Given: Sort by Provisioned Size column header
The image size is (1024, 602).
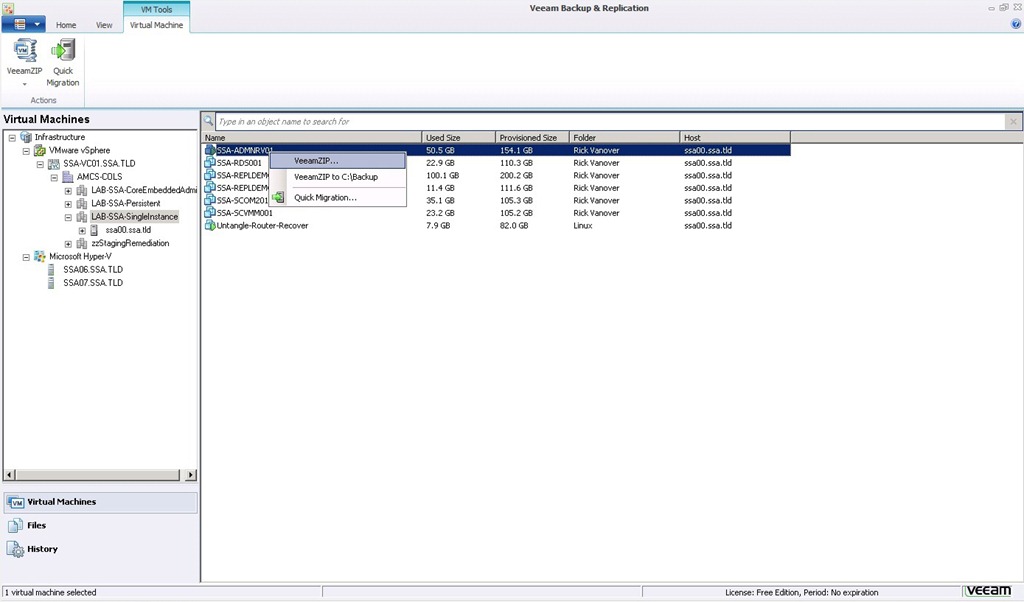Looking at the screenshot, I should coord(532,138).
